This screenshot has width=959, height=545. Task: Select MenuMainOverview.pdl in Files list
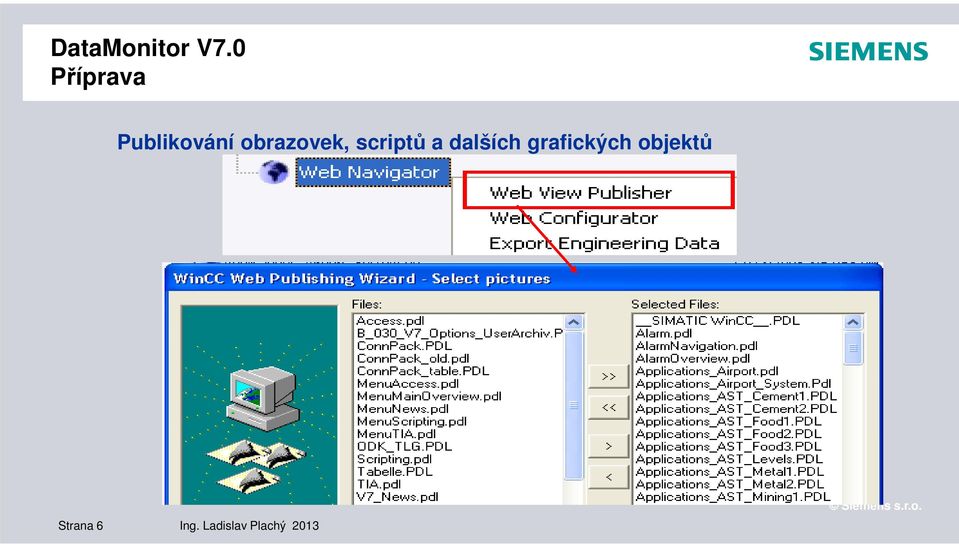[x=429, y=396]
